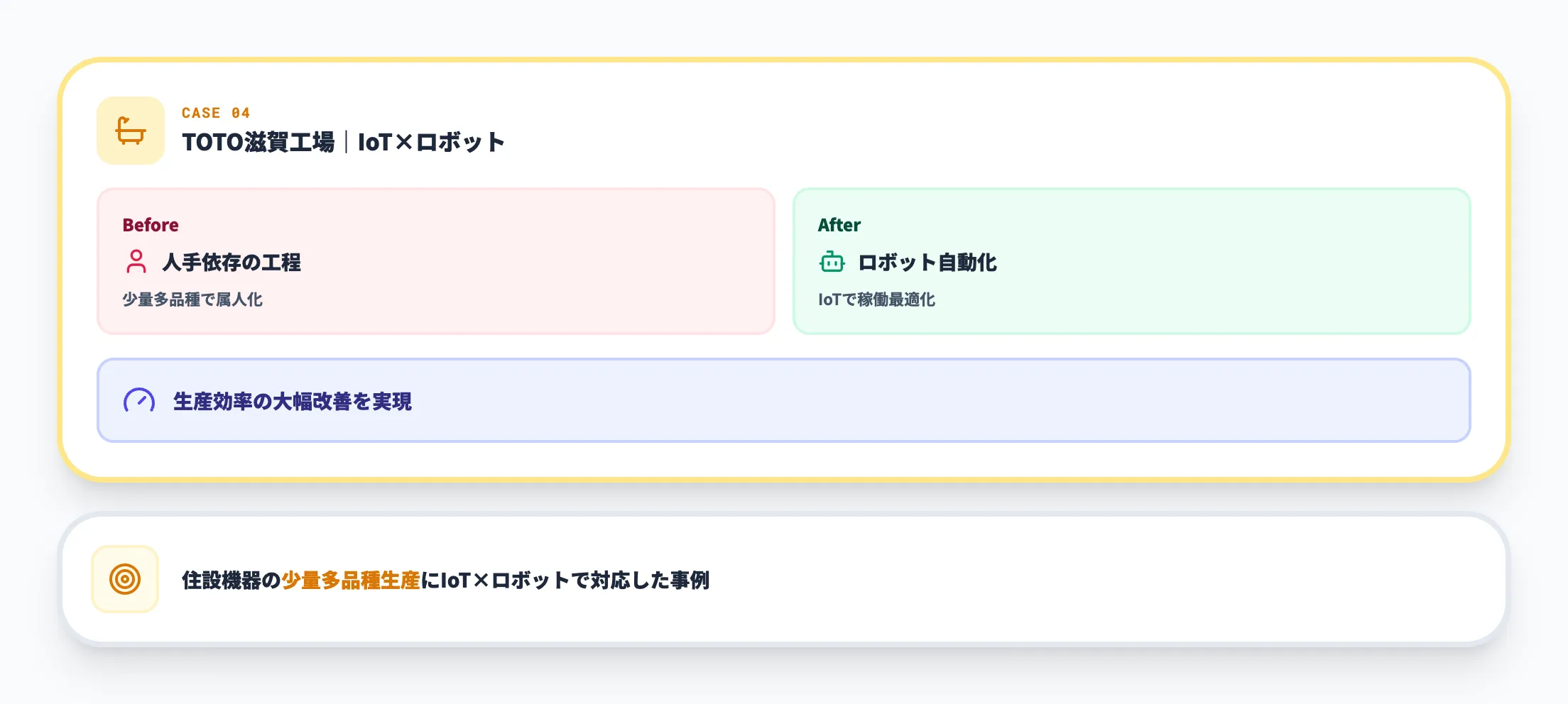Click the green After label

coord(839,225)
